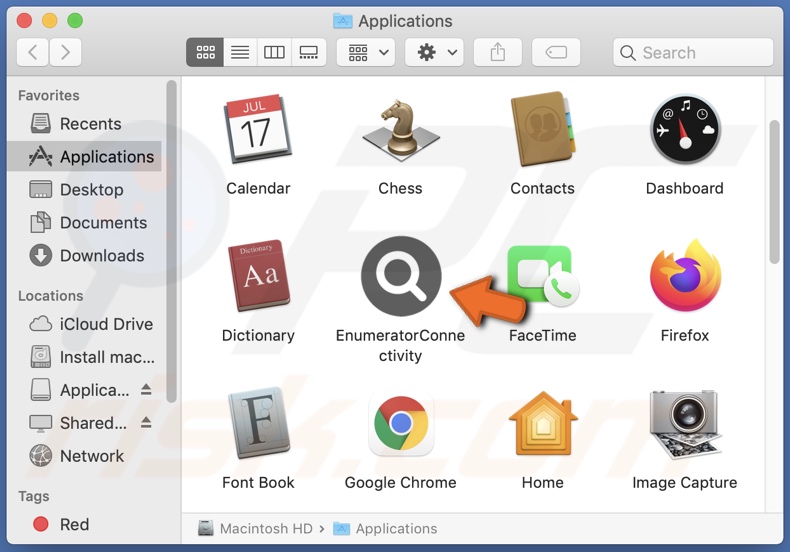Click the folder icon in the window title

pyautogui.click(x=343, y=21)
